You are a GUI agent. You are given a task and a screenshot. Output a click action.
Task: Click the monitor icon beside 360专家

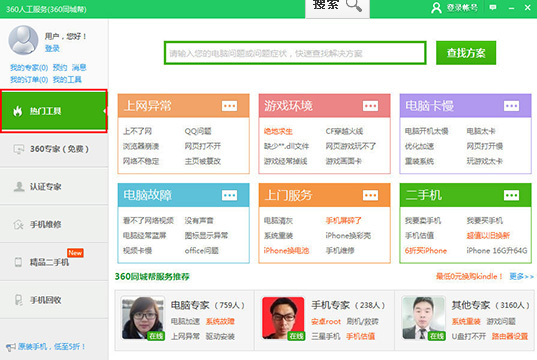pos(18,149)
